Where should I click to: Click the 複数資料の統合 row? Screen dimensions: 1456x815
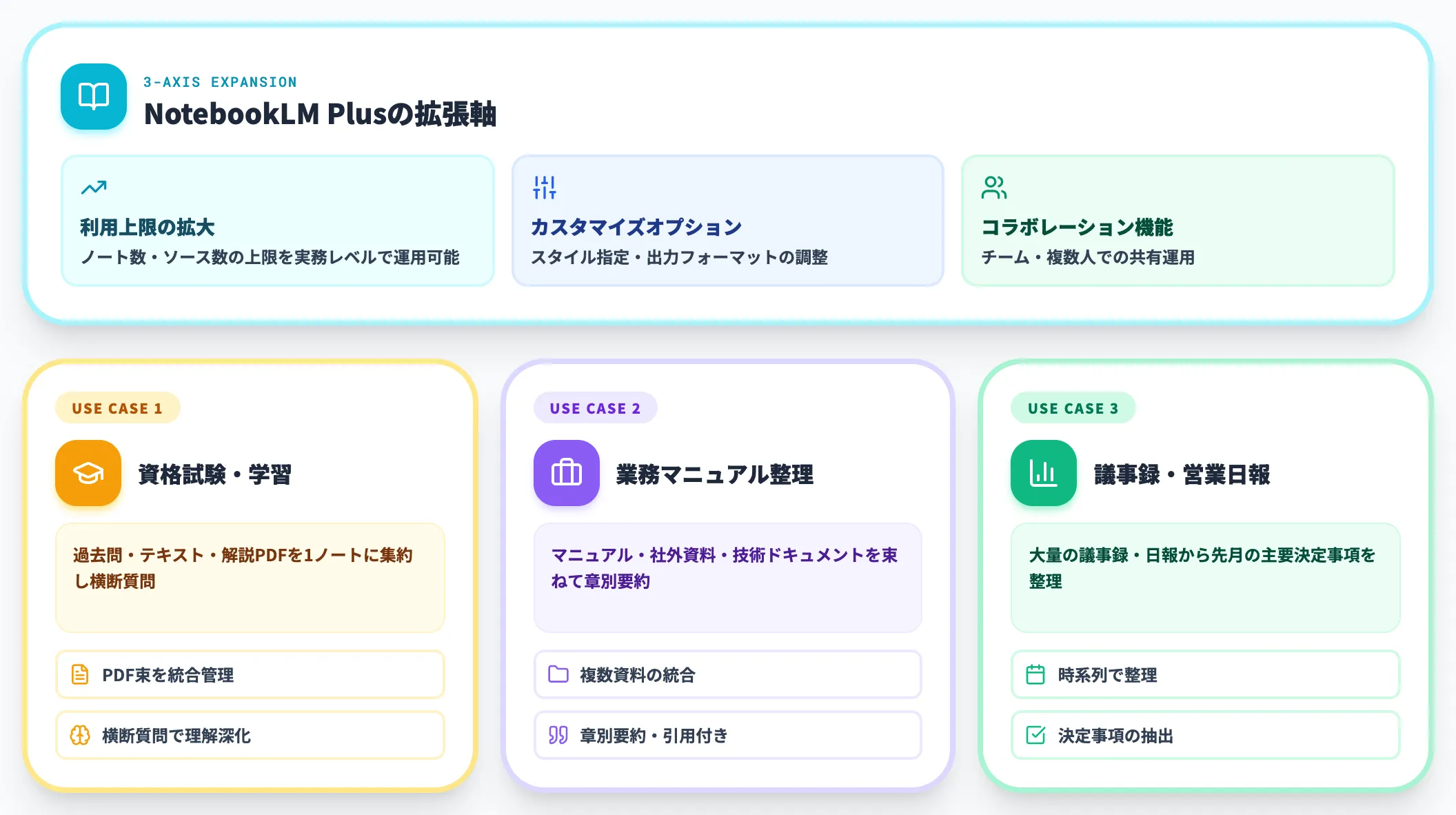pyautogui.click(x=728, y=674)
